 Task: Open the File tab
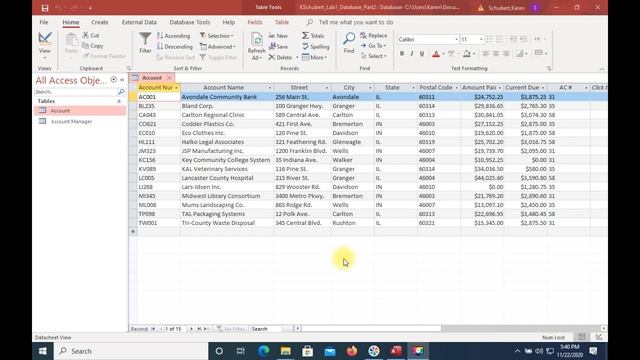coord(44,22)
